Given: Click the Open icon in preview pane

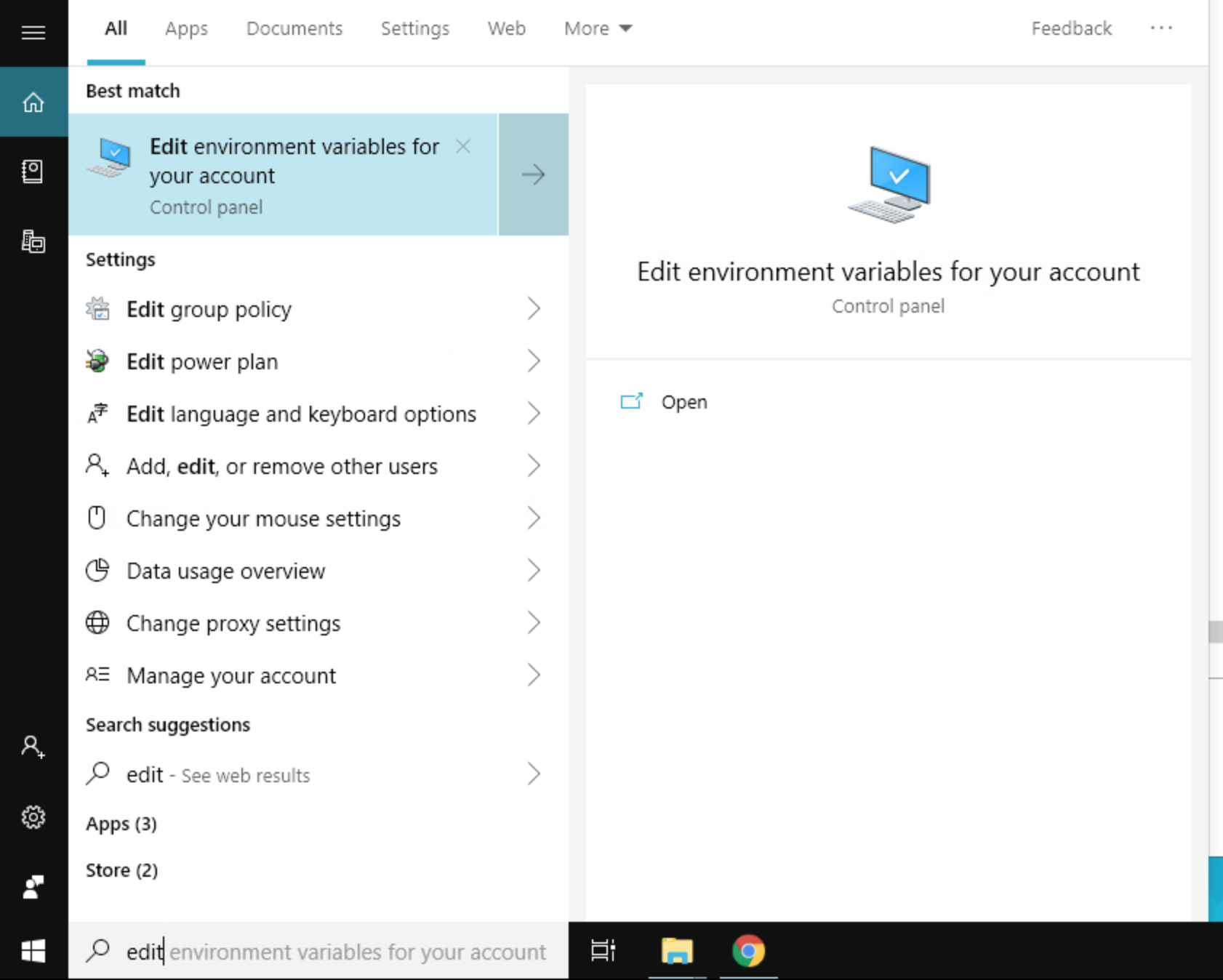Looking at the screenshot, I should point(631,401).
